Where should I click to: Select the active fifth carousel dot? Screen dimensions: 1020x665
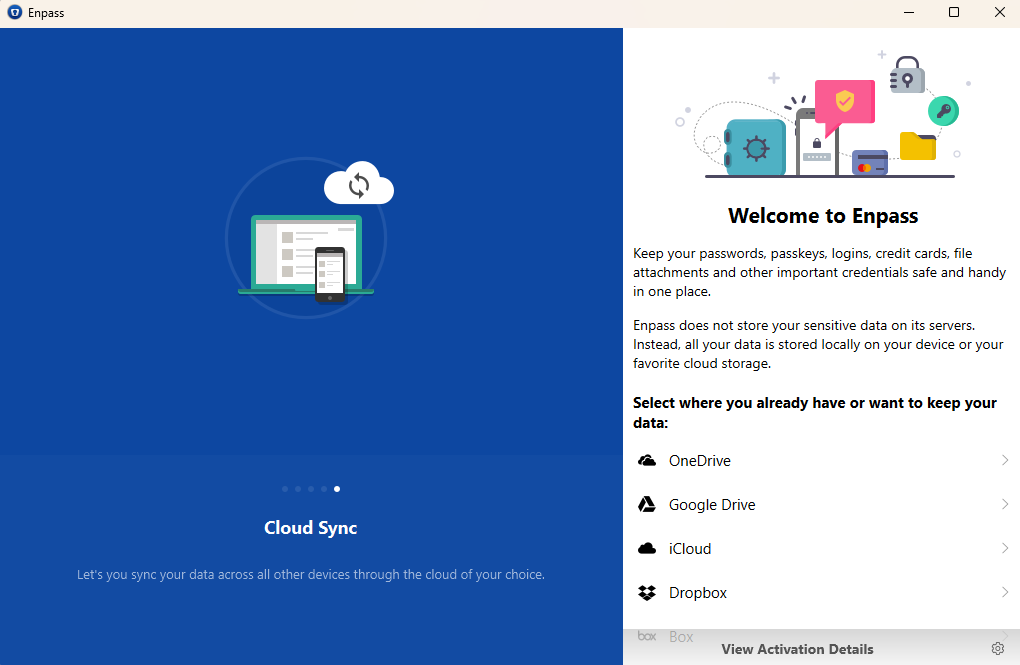pyautogui.click(x=337, y=489)
